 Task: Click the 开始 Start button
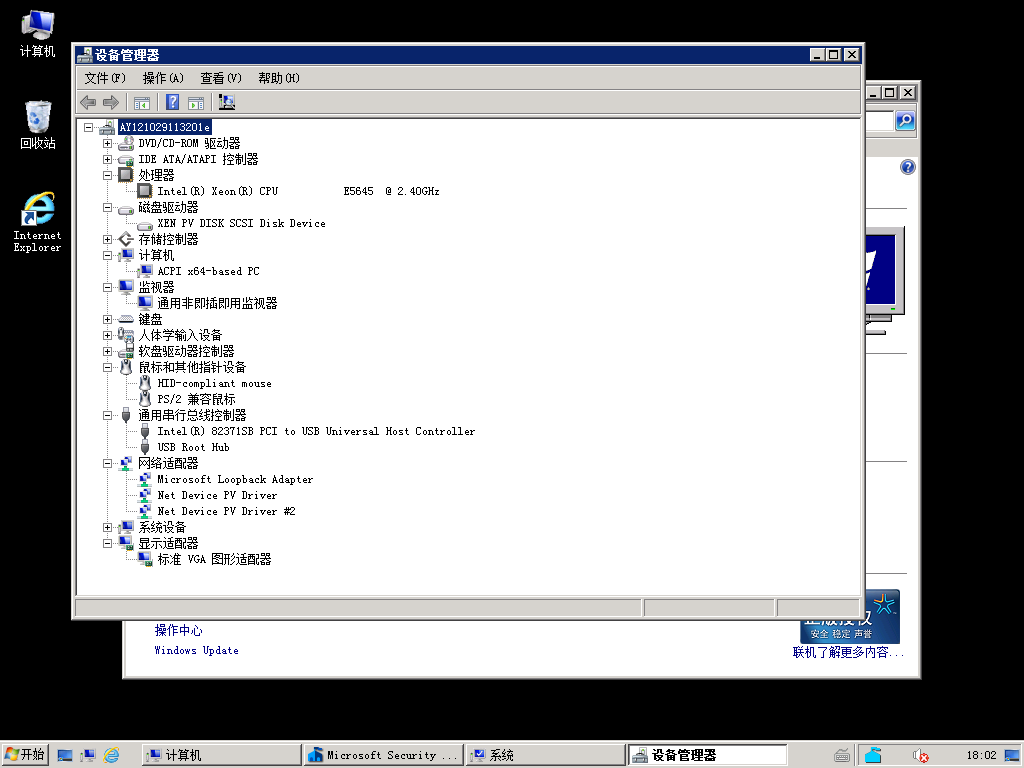(25, 755)
